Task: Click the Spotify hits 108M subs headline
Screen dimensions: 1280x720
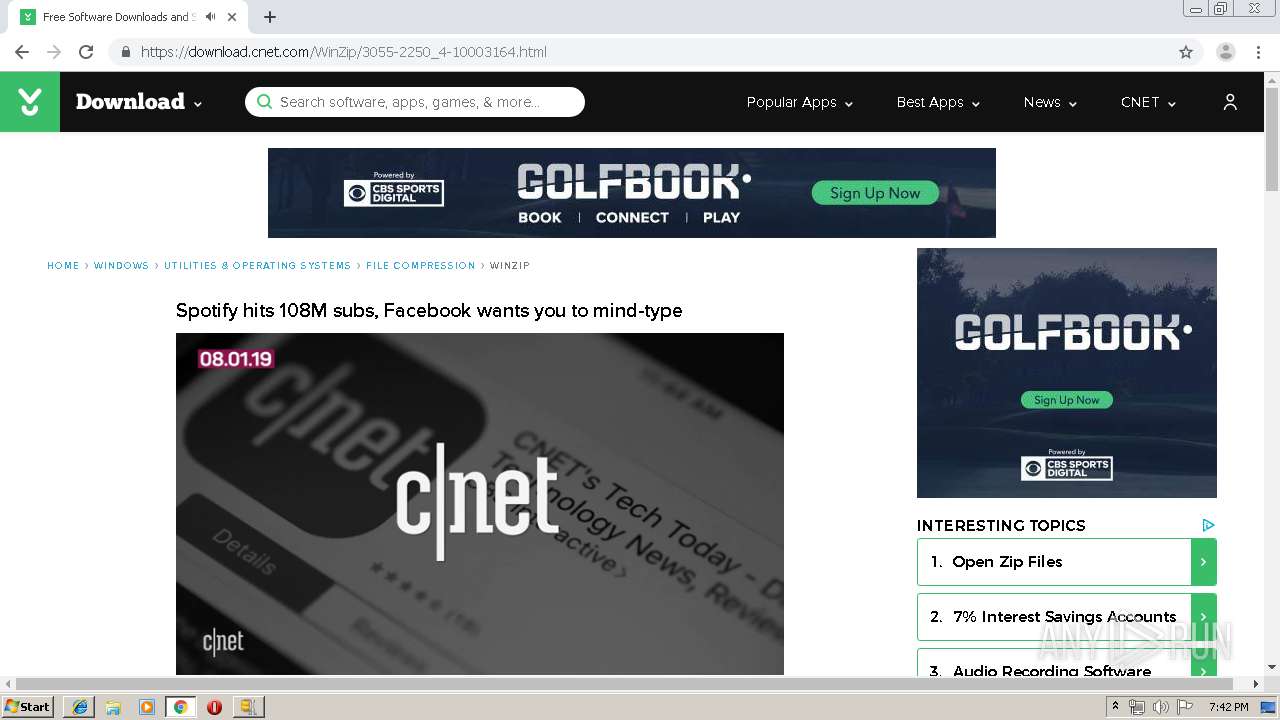Action: (x=429, y=311)
